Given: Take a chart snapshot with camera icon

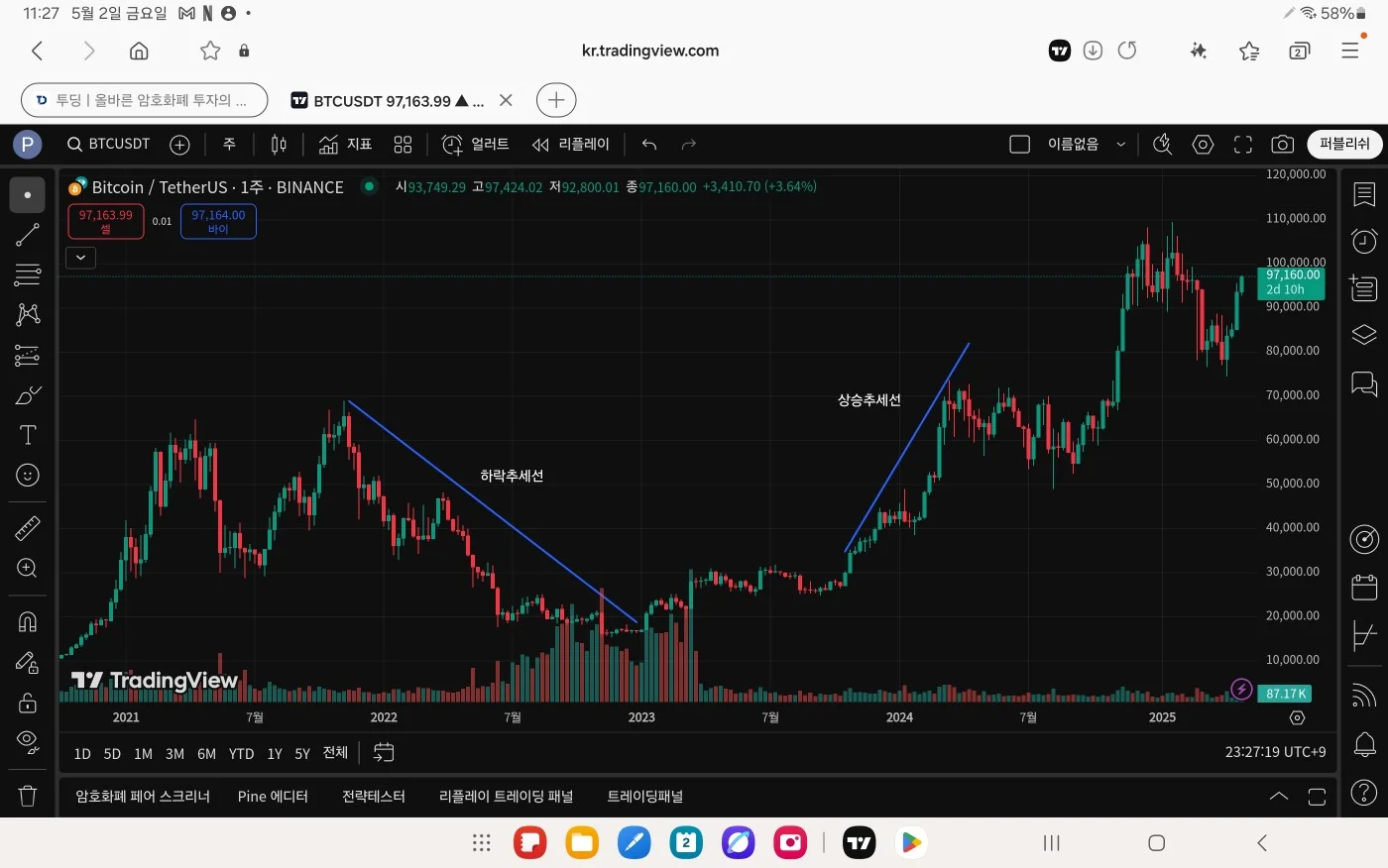Looking at the screenshot, I should tap(1282, 145).
